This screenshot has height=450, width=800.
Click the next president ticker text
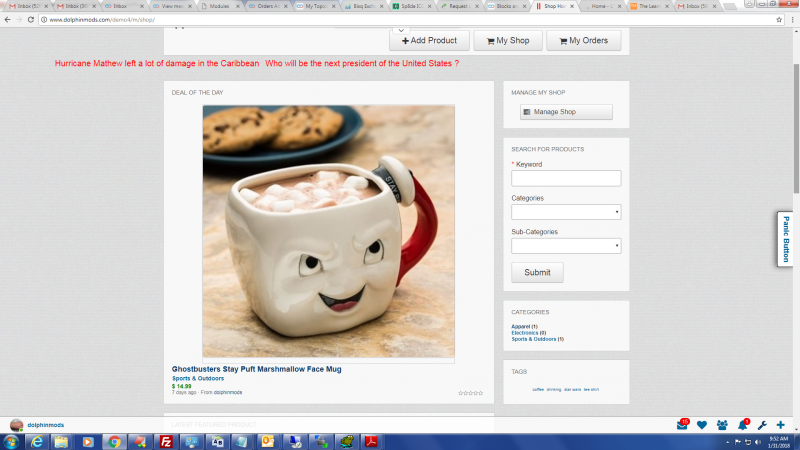[362, 63]
